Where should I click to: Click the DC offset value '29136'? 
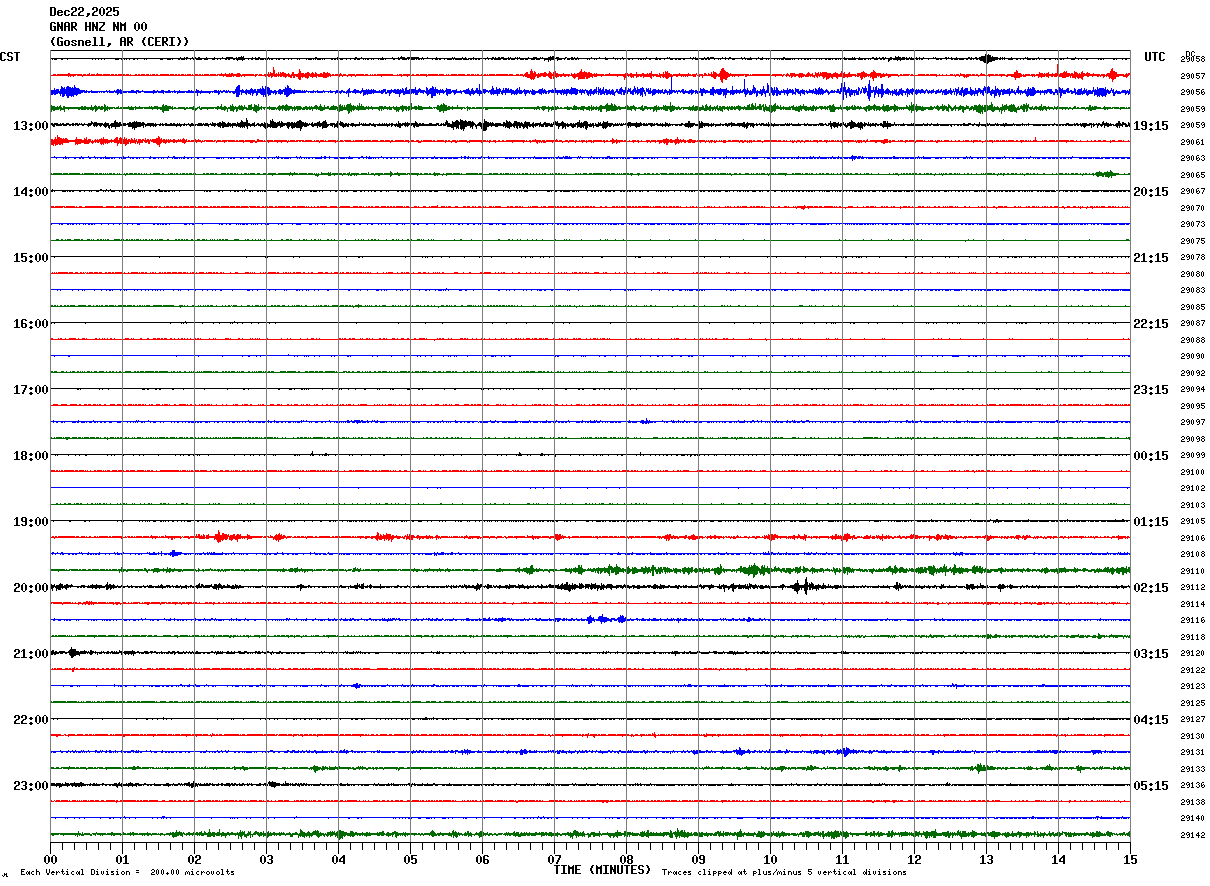[x=1192, y=785]
